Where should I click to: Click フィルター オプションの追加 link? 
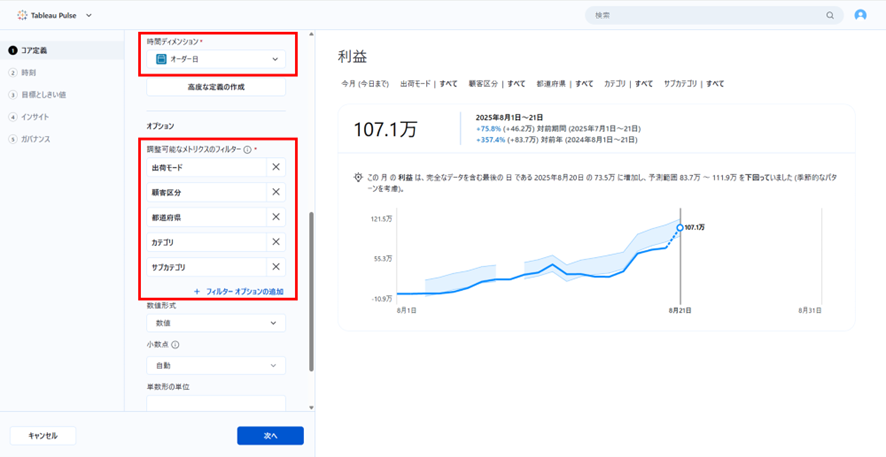point(239,291)
